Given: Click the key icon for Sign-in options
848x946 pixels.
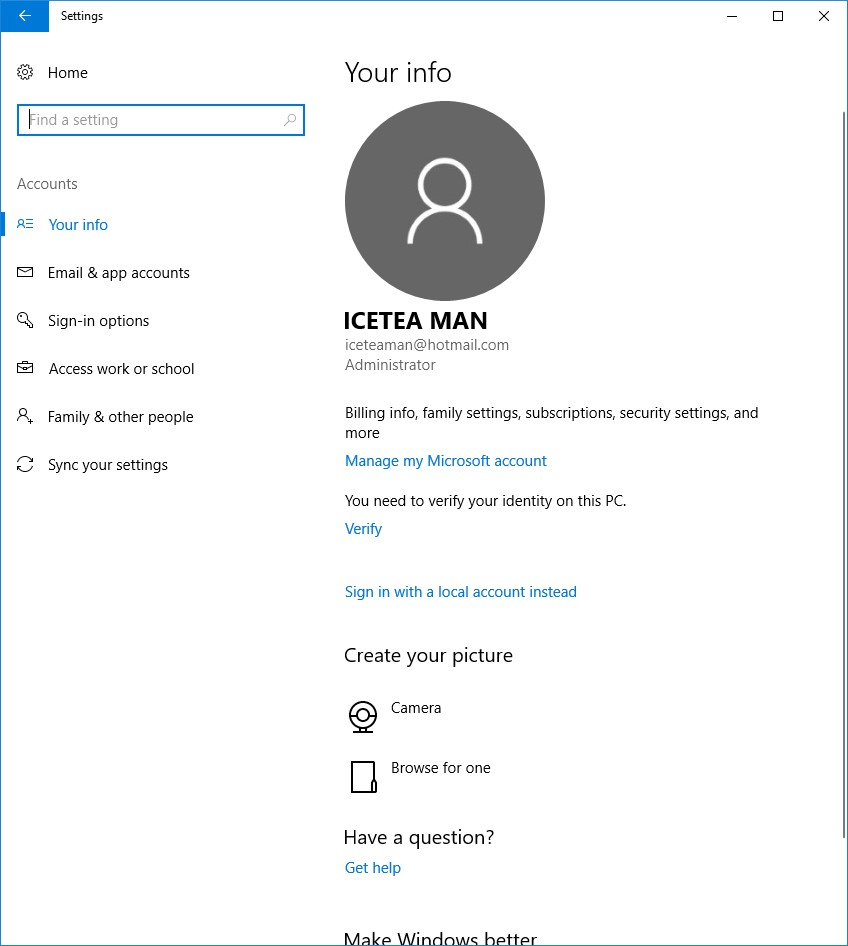Looking at the screenshot, I should coord(26,321).
